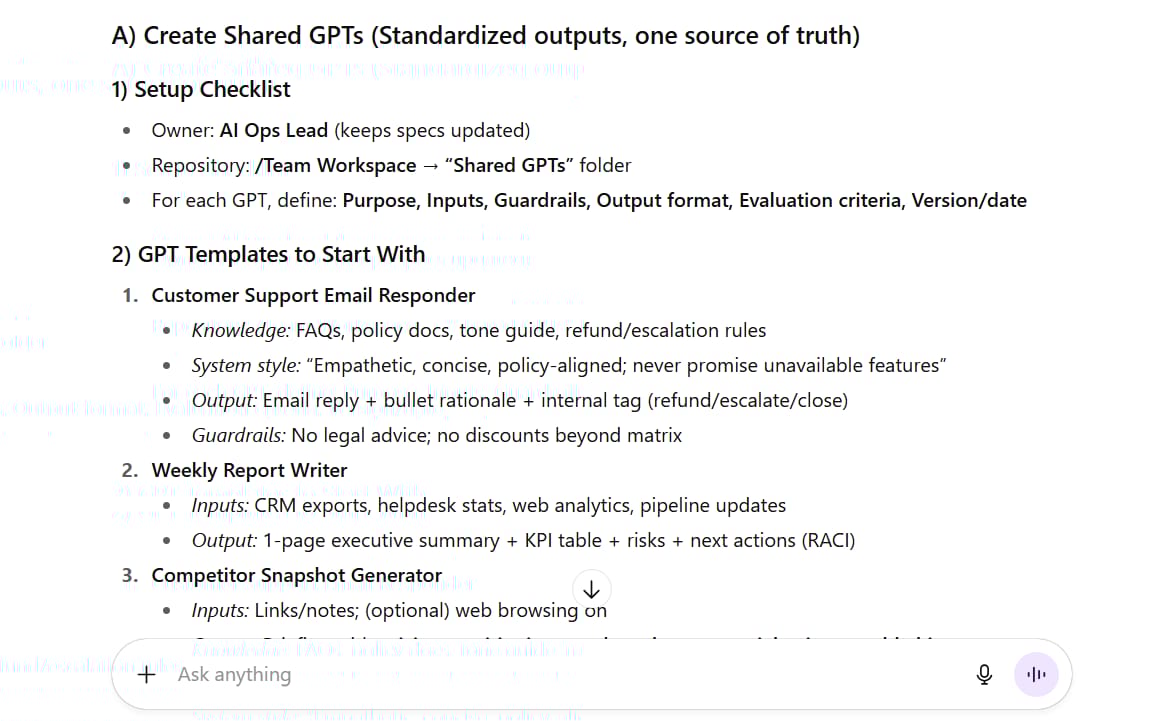Screen dimensions: 1162x721
Task: Click the "System style:" bullet line
Action: pyautogui.click(x=568, y=366)
